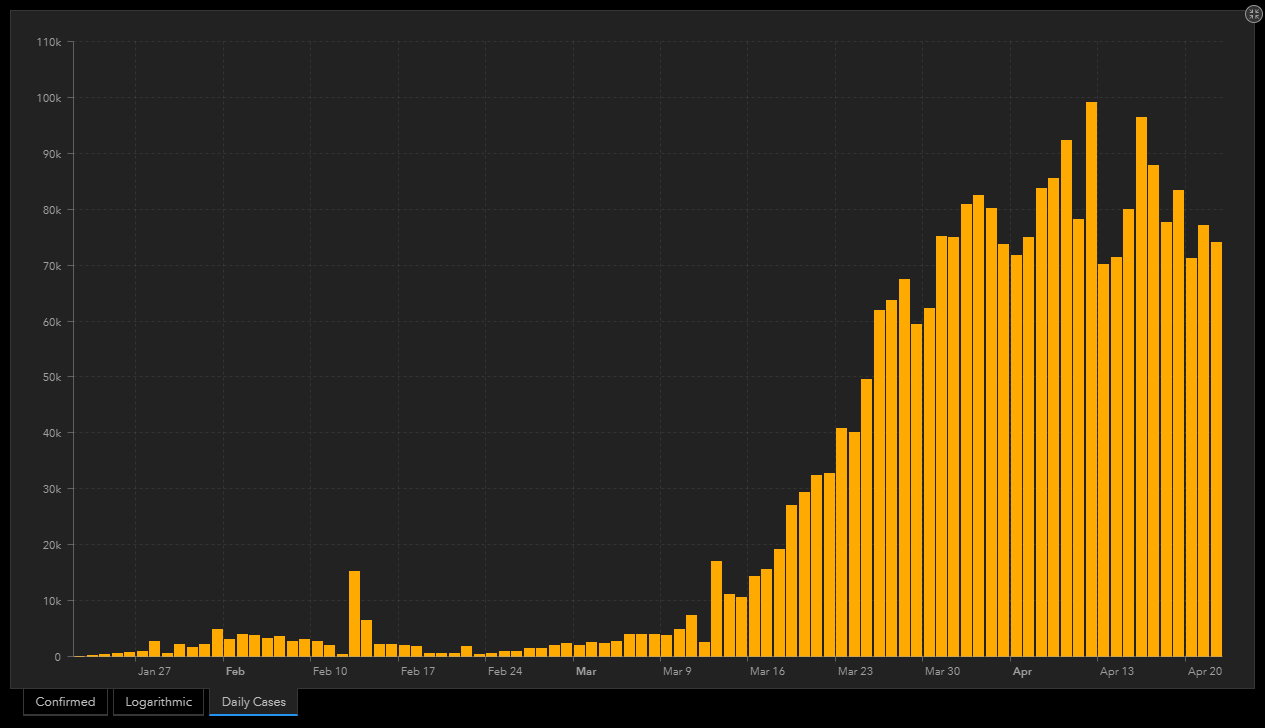
Task: Click the tallest bar near 99k
Action: pyautogui.click(x=1091, y=380)
